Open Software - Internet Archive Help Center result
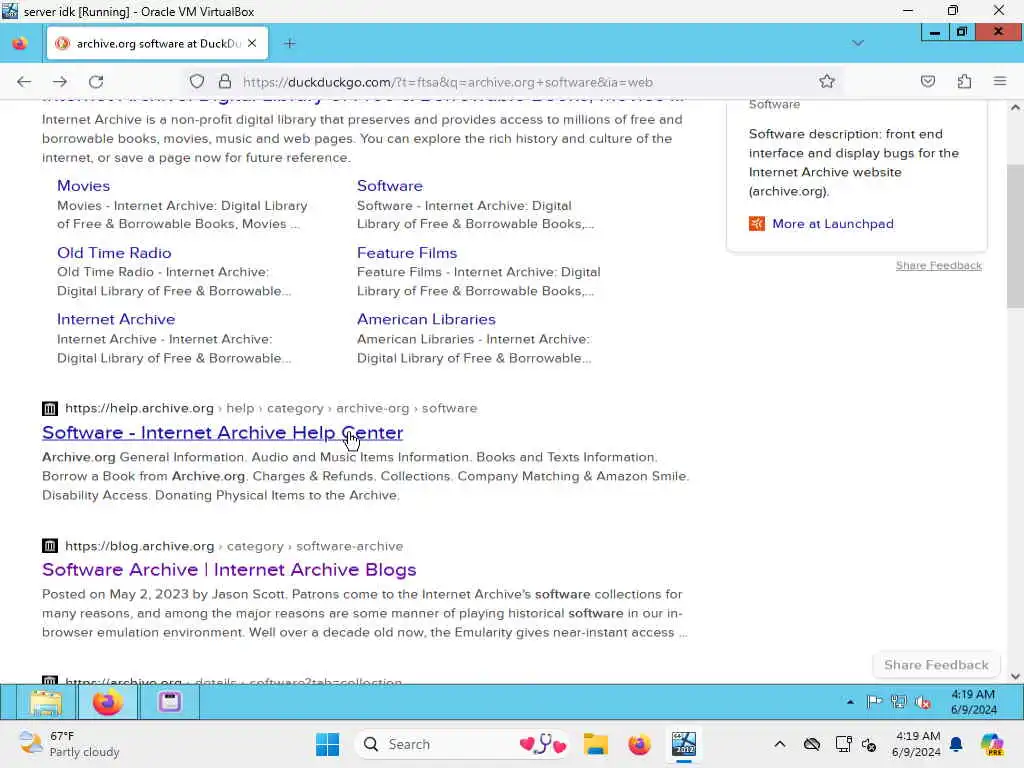1024x768 pixels. (x=223, y=432)
